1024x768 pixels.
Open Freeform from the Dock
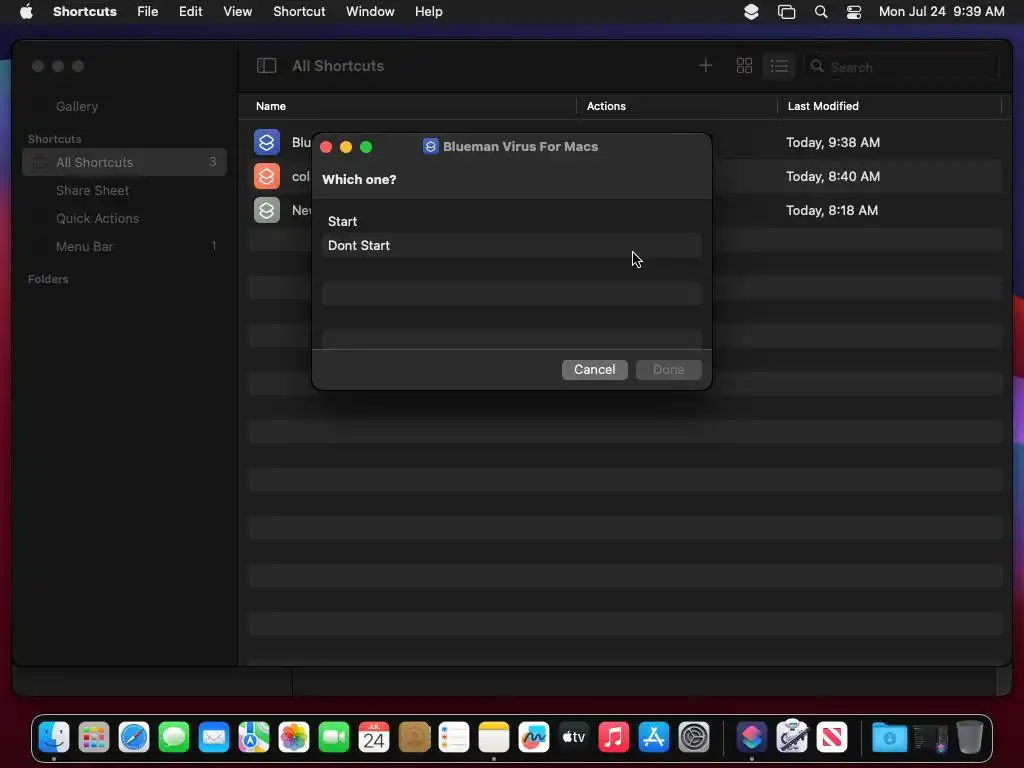click(534, 738)
